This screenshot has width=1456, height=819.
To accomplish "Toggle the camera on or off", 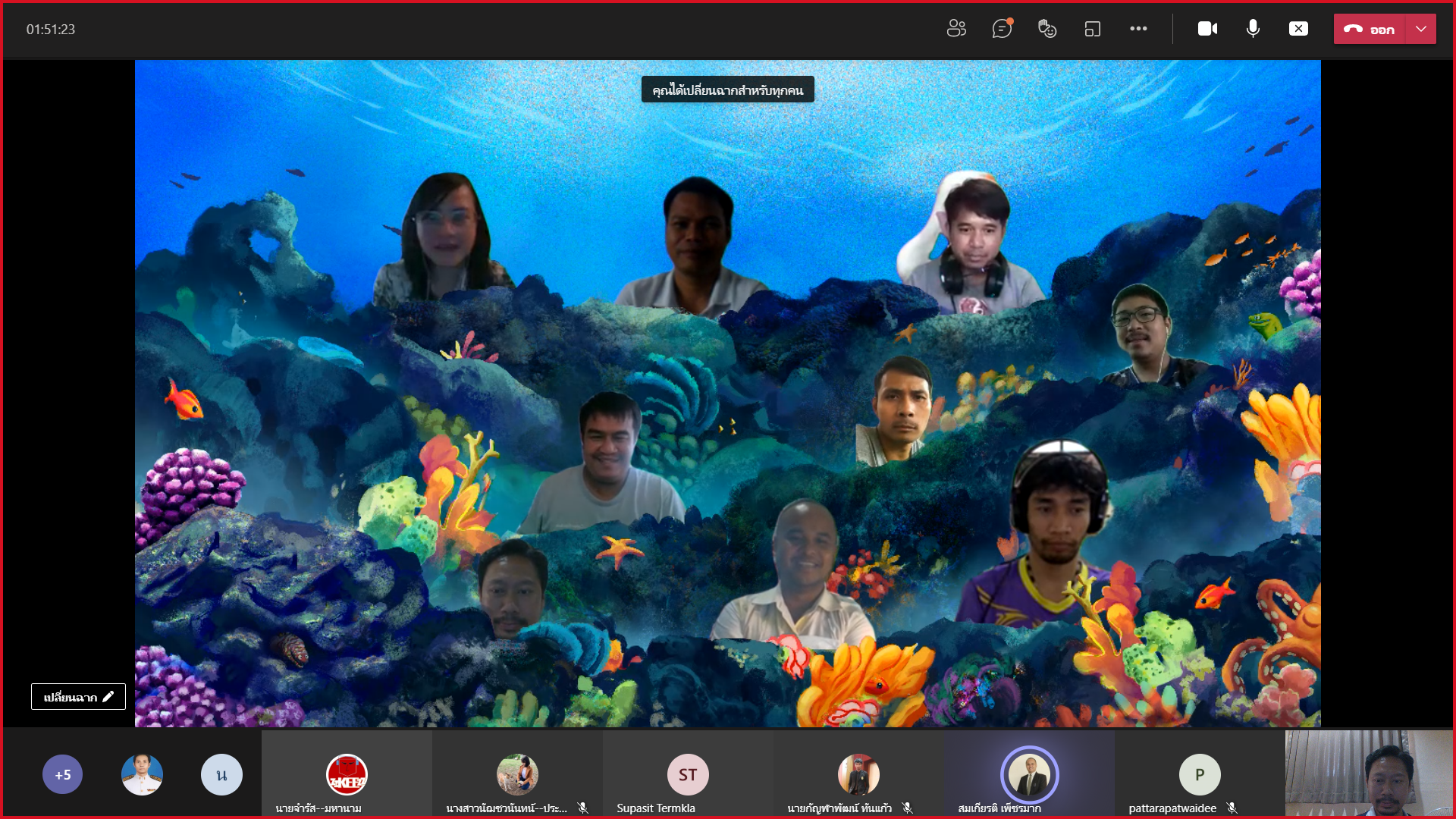I will click(1207, 29).
